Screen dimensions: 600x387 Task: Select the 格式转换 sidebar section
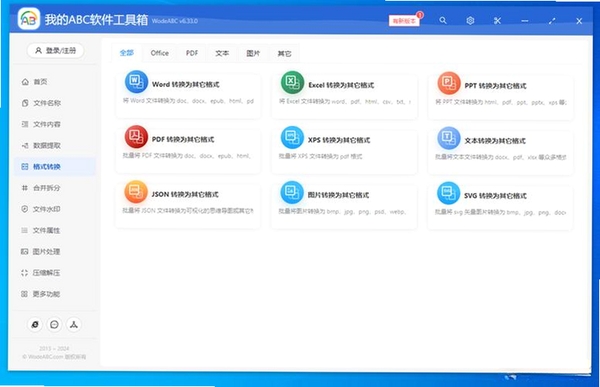coord(54,167)
